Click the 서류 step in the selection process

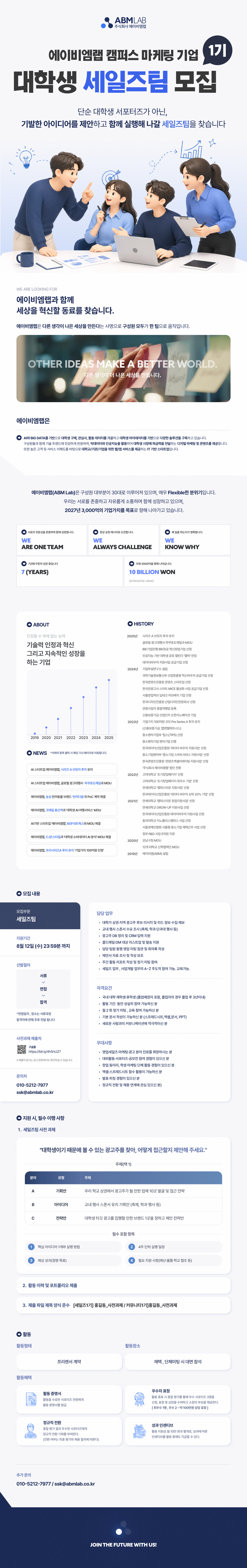click(43, 976)
